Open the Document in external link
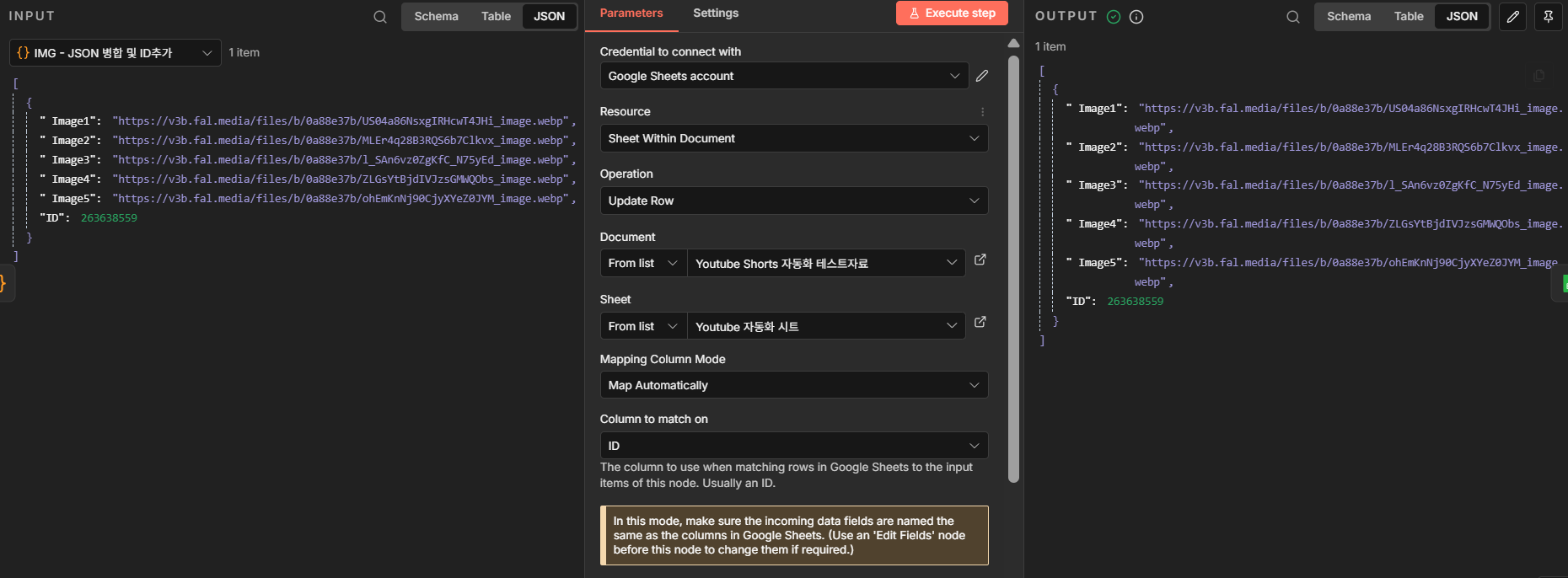 (x=980, y=260)
